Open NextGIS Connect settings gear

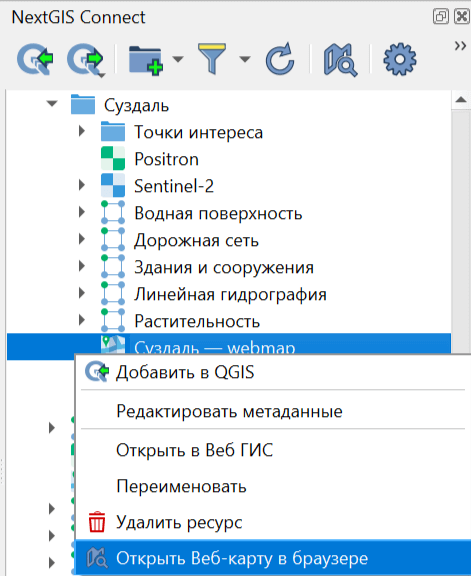coord(400,60)
